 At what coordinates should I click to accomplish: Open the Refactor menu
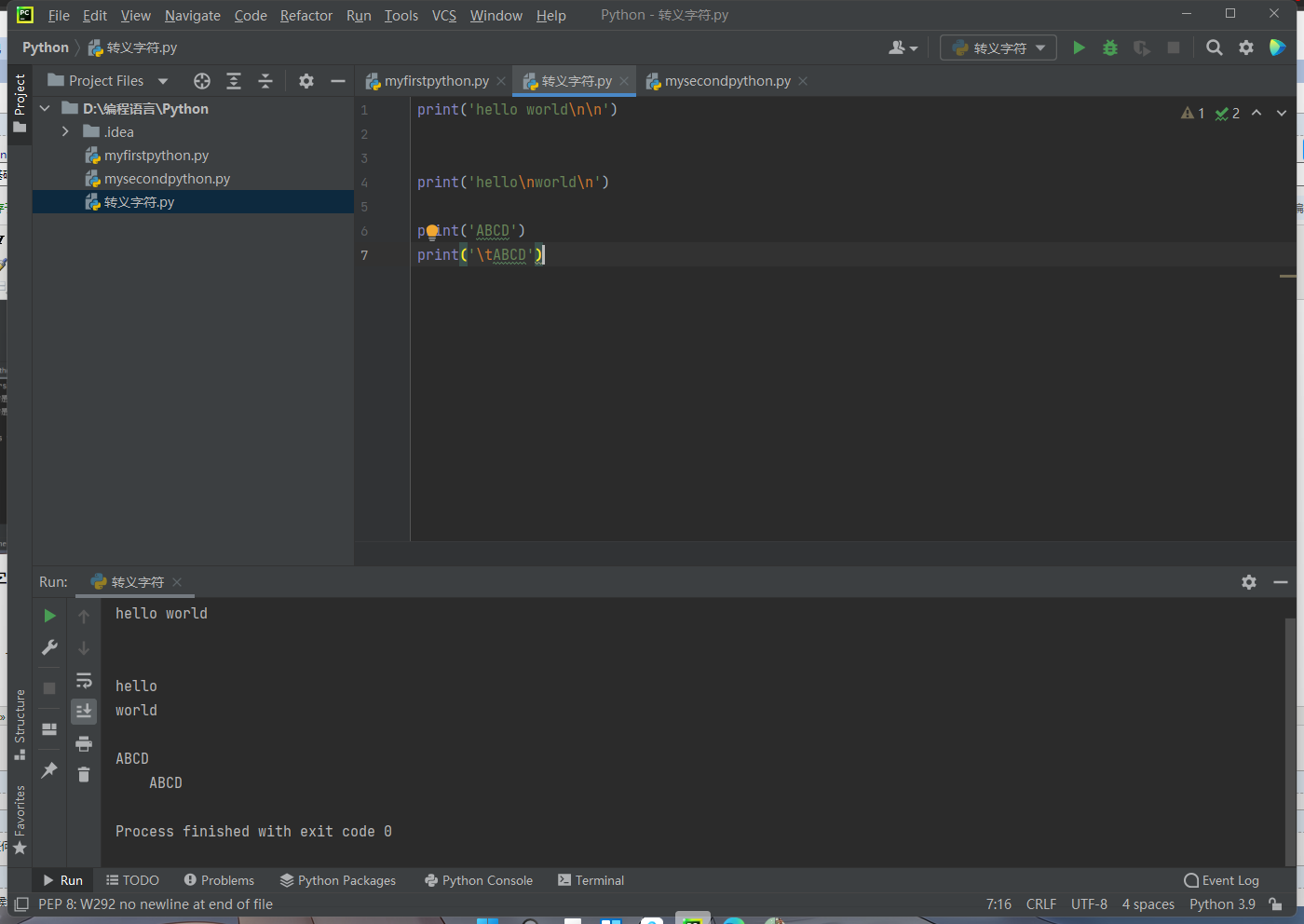pos(306,16)
